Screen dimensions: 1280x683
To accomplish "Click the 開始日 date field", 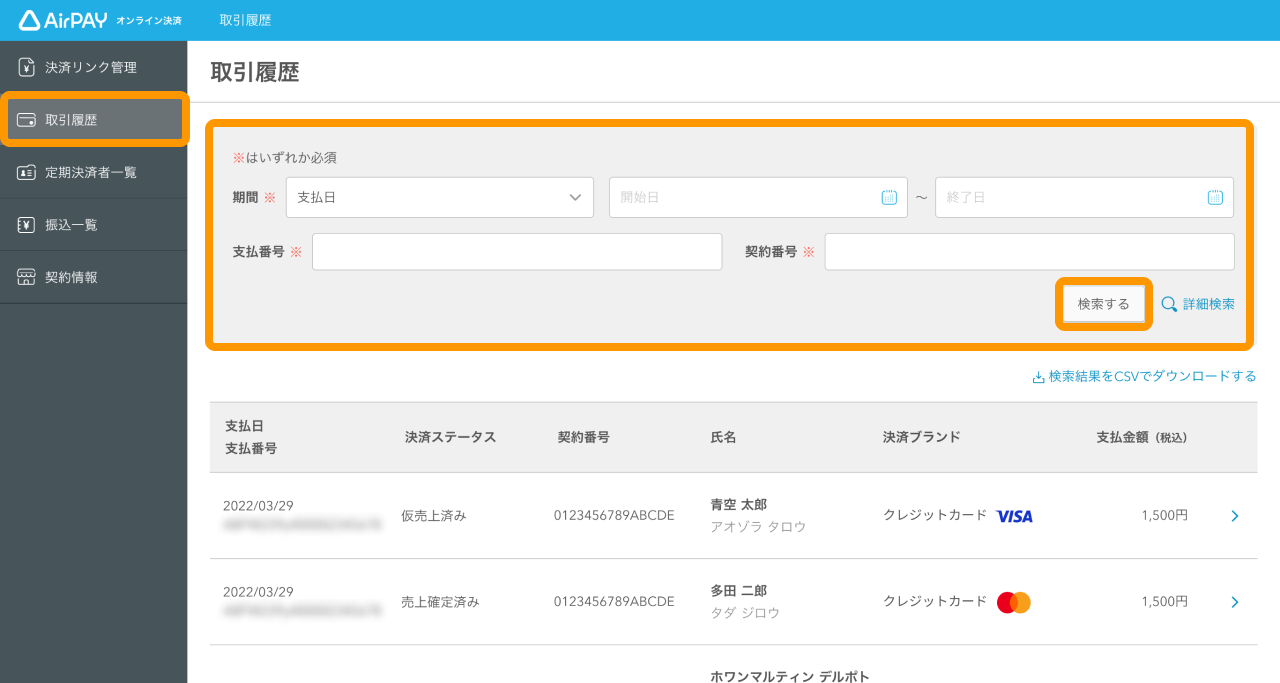I will tap(758, 197).
